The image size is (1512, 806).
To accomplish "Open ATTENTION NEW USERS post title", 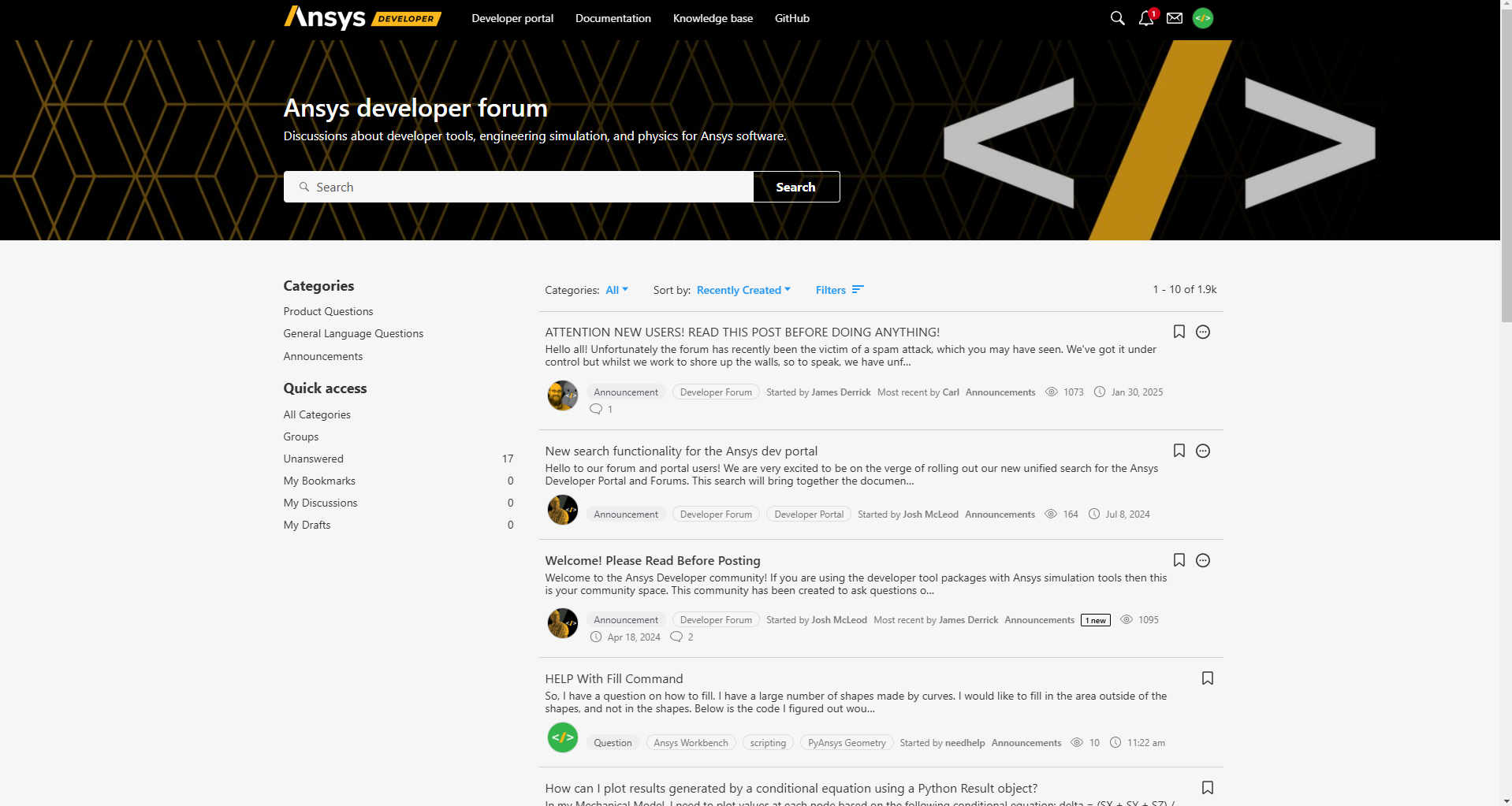I will coord(743,332).
